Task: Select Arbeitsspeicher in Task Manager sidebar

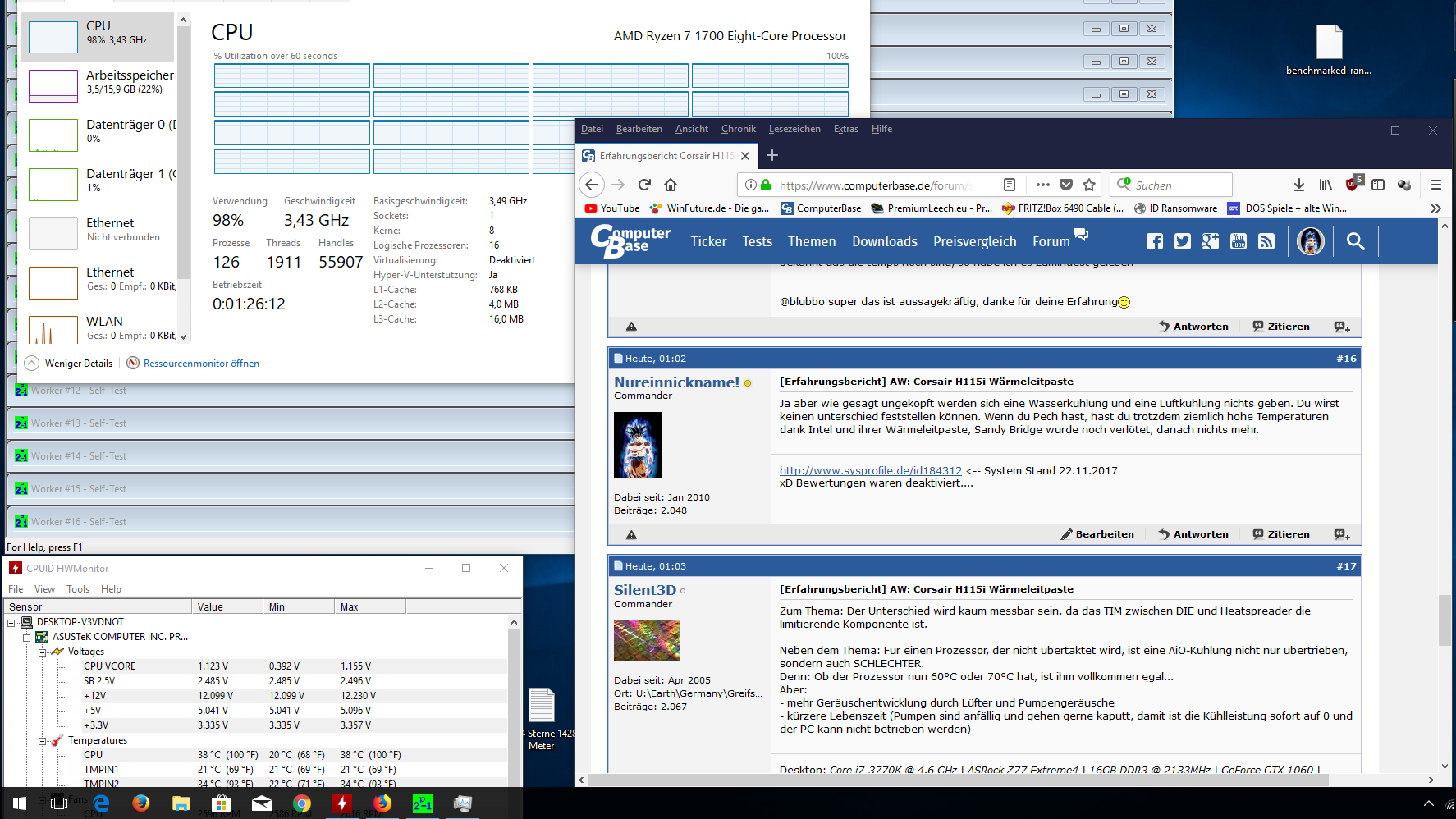Action: tap(98, 85)
